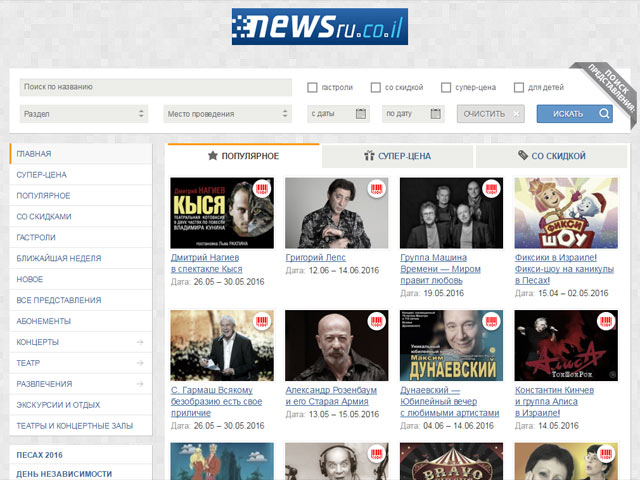Click the BRAVO circus poster thumbnail
This screenshot has height=480, width=640.
[451, 461]
